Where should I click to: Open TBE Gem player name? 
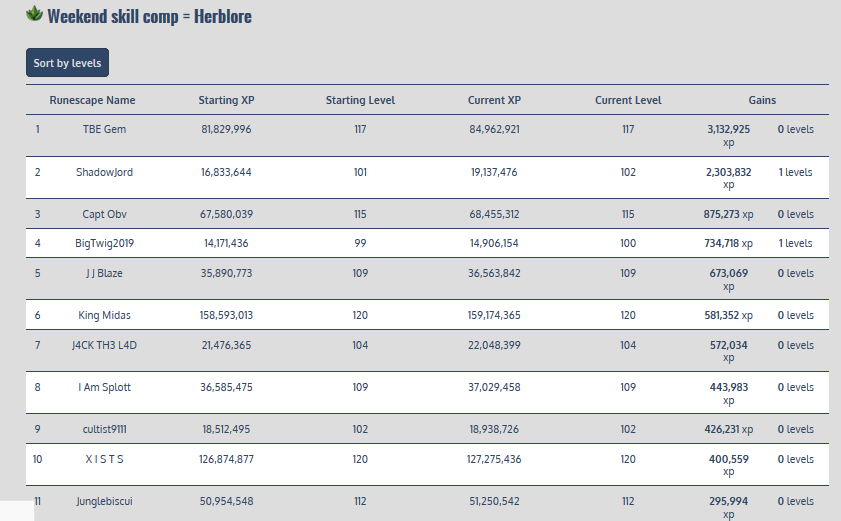(104, 129)
